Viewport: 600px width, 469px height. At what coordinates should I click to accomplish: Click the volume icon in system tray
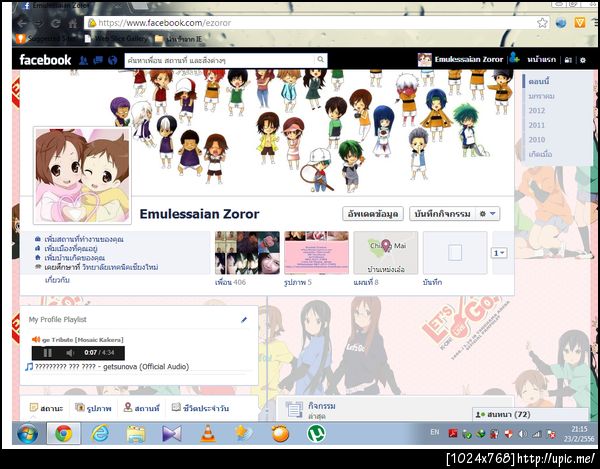pyautogui.click(x=522, y=434)
